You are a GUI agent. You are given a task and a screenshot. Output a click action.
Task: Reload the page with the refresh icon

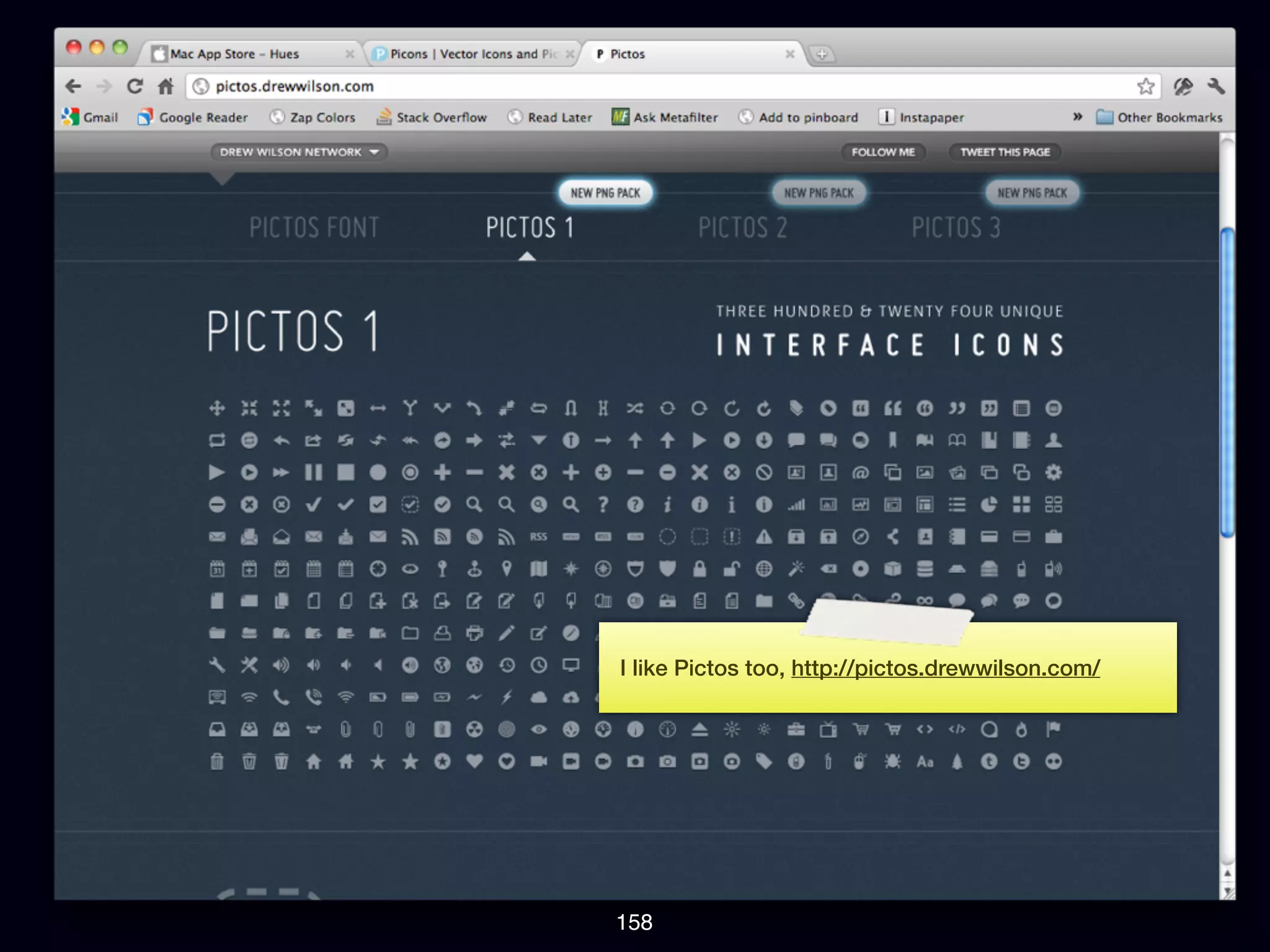pos(135,86)
